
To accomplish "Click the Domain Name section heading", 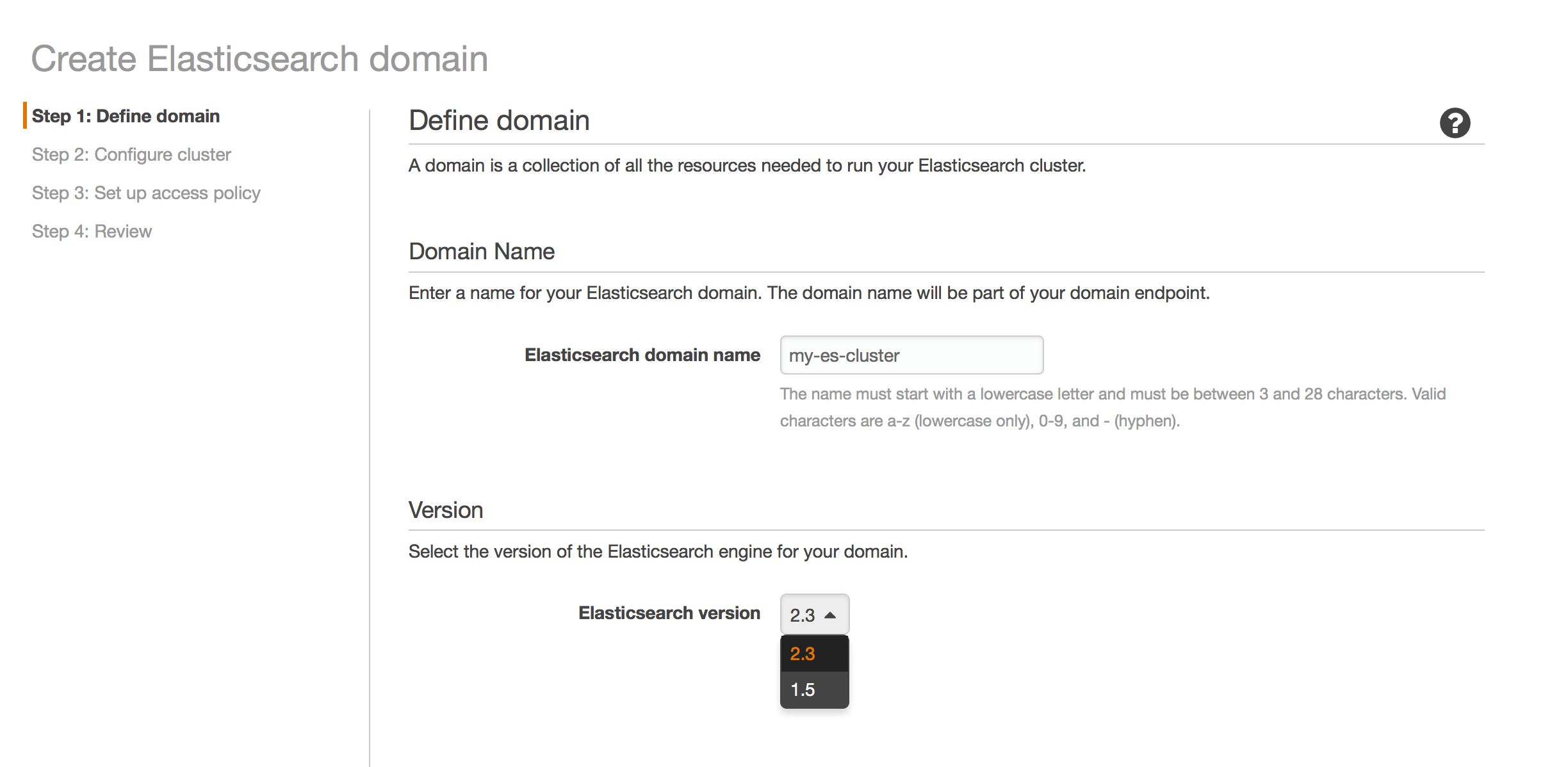I will point(481,250).
